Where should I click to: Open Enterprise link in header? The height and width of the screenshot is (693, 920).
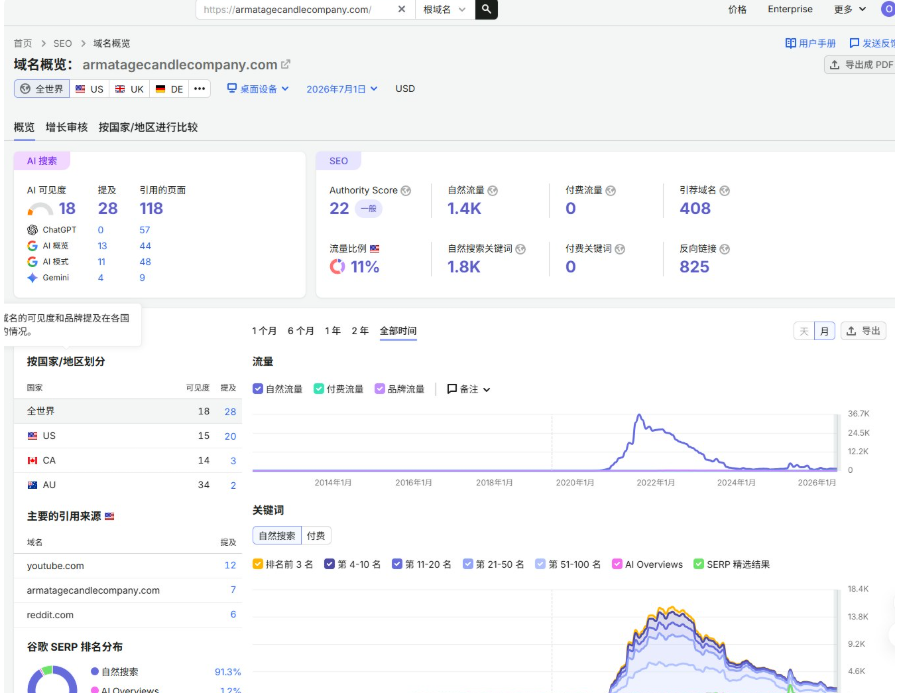pyautogui.click(x=790, y=9)
